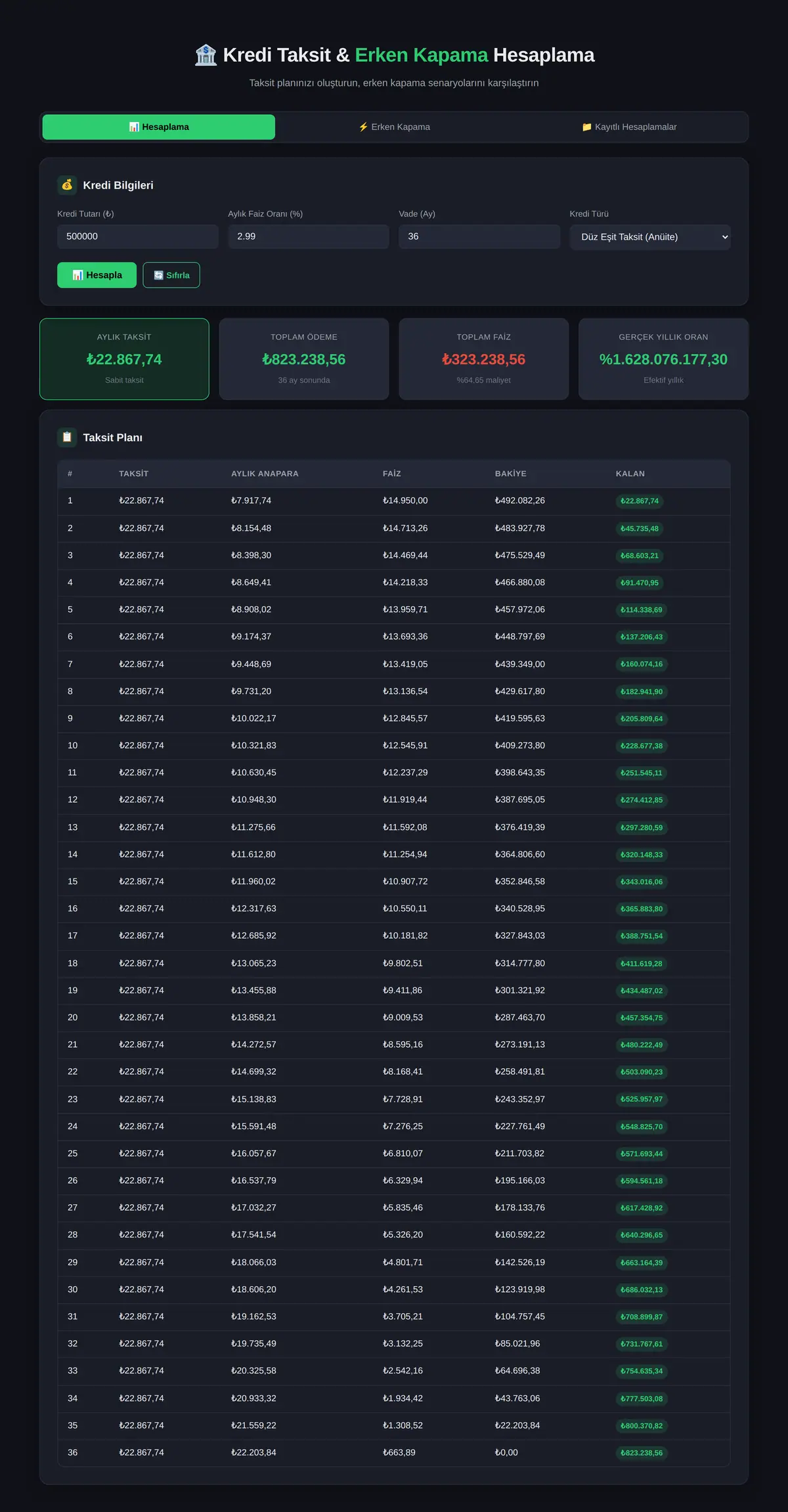The width and height of the screenshot is (788, 1512).
Task: Click the ₺14.950,00 interest cell
Action: point(405,500)
